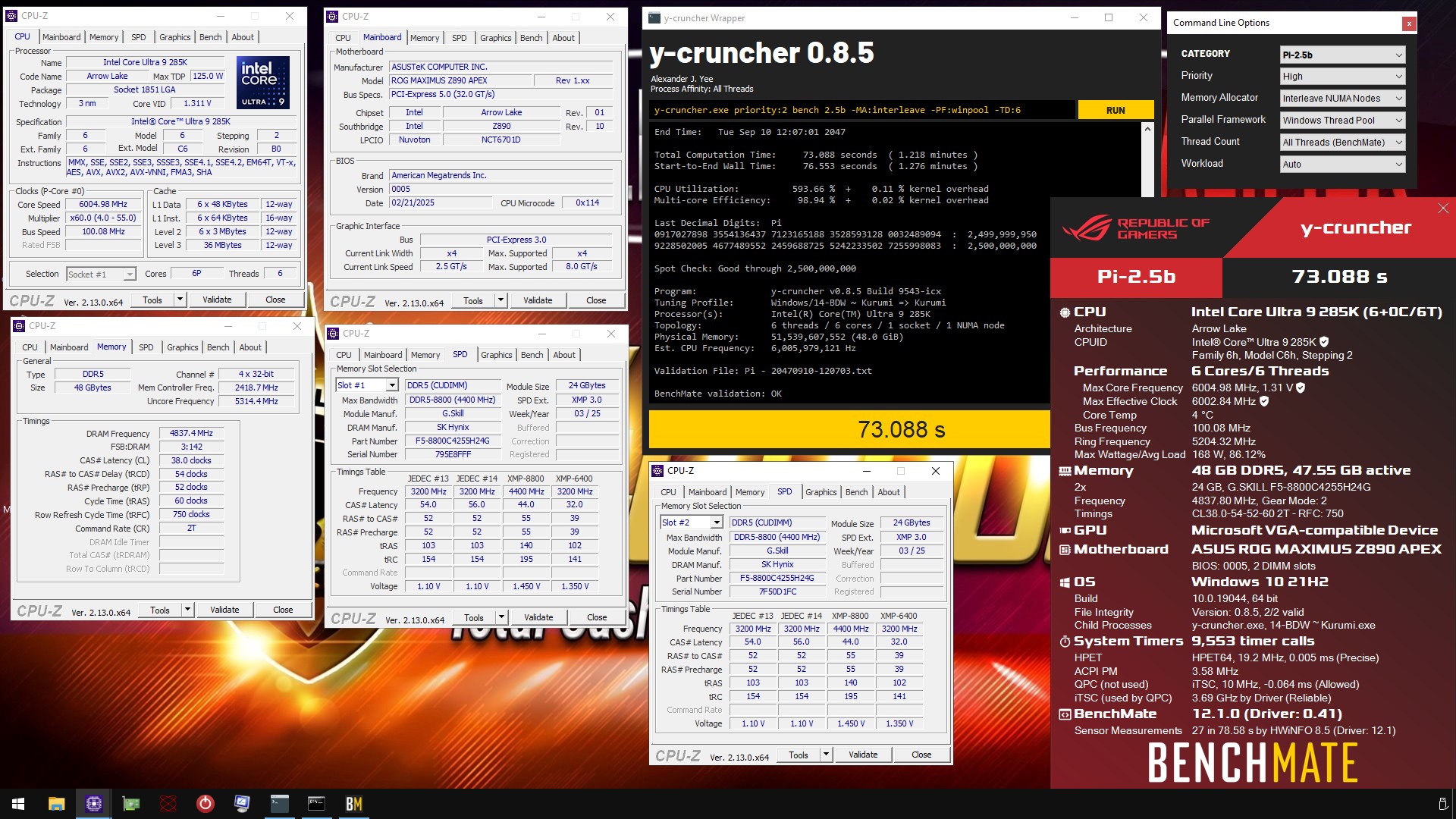Open the Socket #1 selection dropdown
This screenshot has height=819, width=1456.
pos(101,274)
